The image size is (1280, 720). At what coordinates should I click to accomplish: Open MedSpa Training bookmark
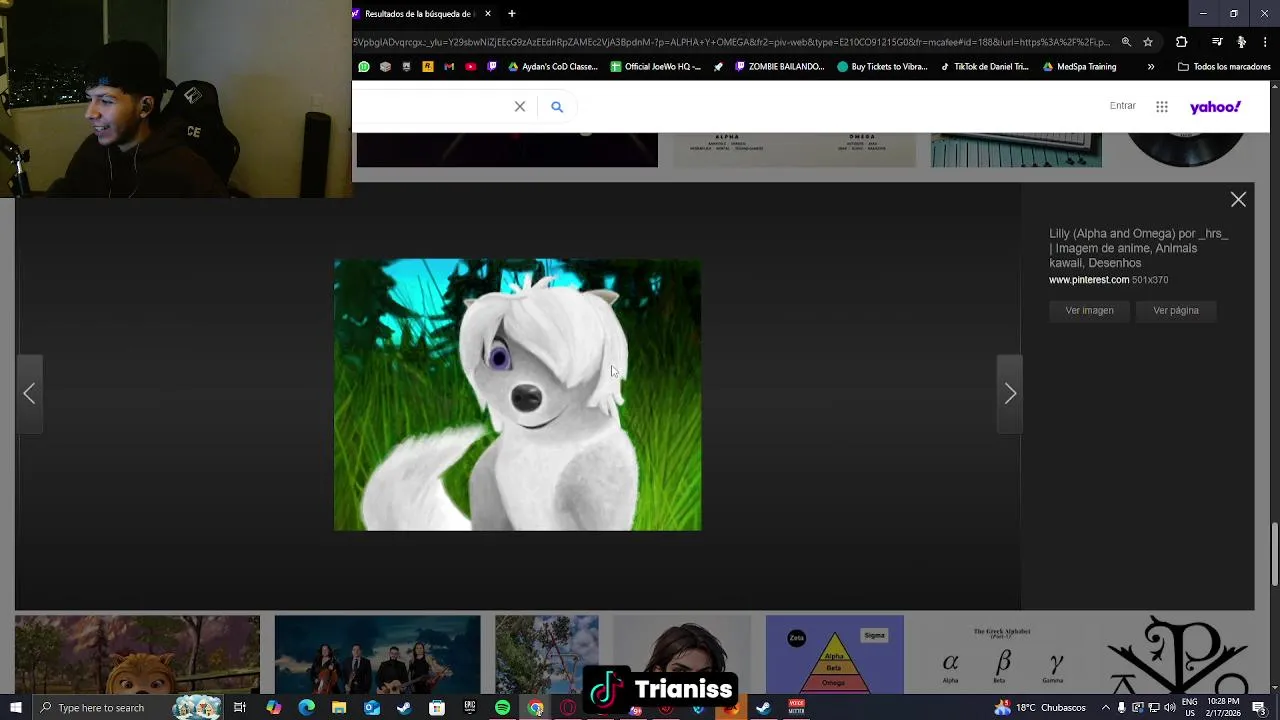click(x=1079, y=67)
